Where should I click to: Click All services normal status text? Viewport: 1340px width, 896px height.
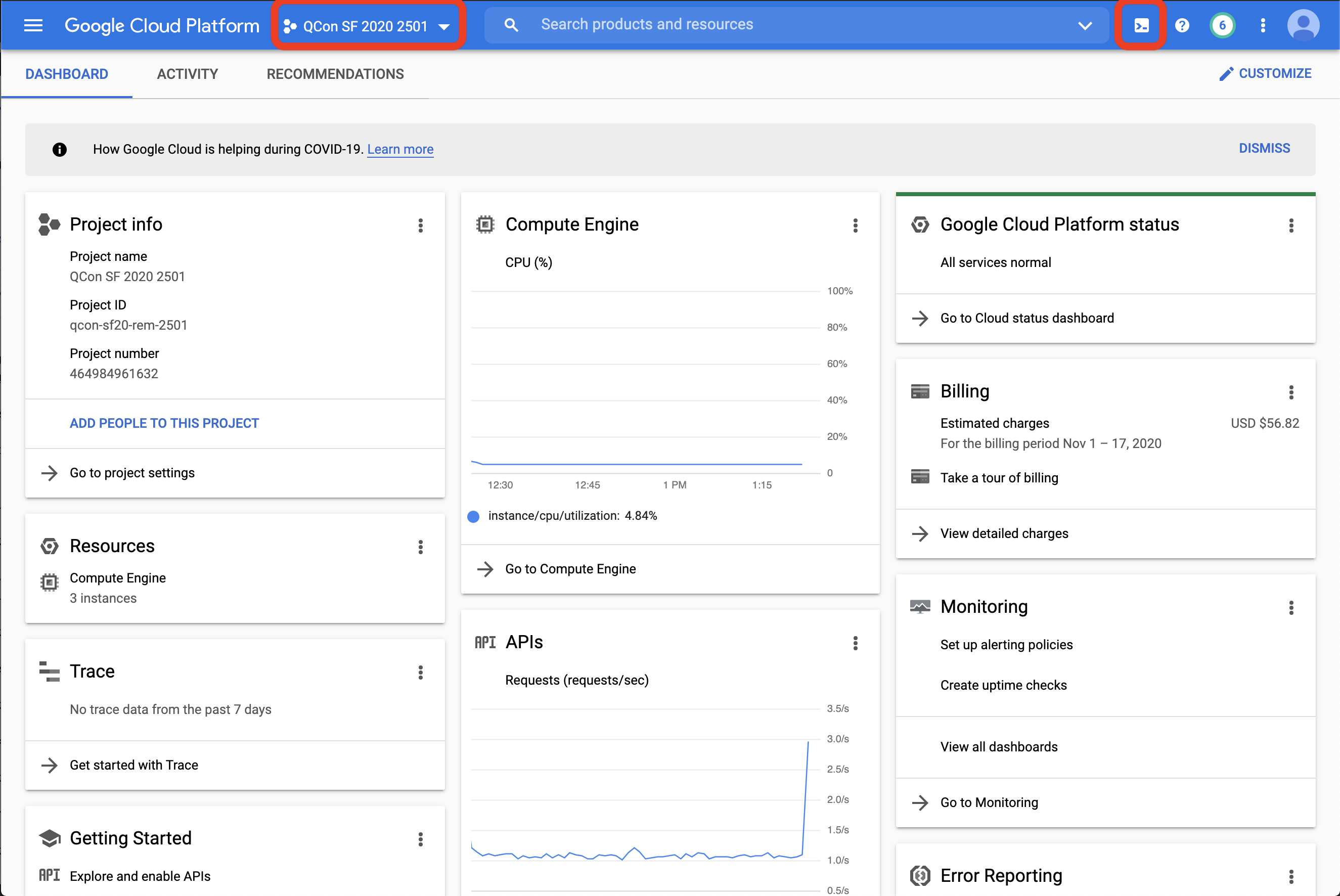tap(996, 262)
